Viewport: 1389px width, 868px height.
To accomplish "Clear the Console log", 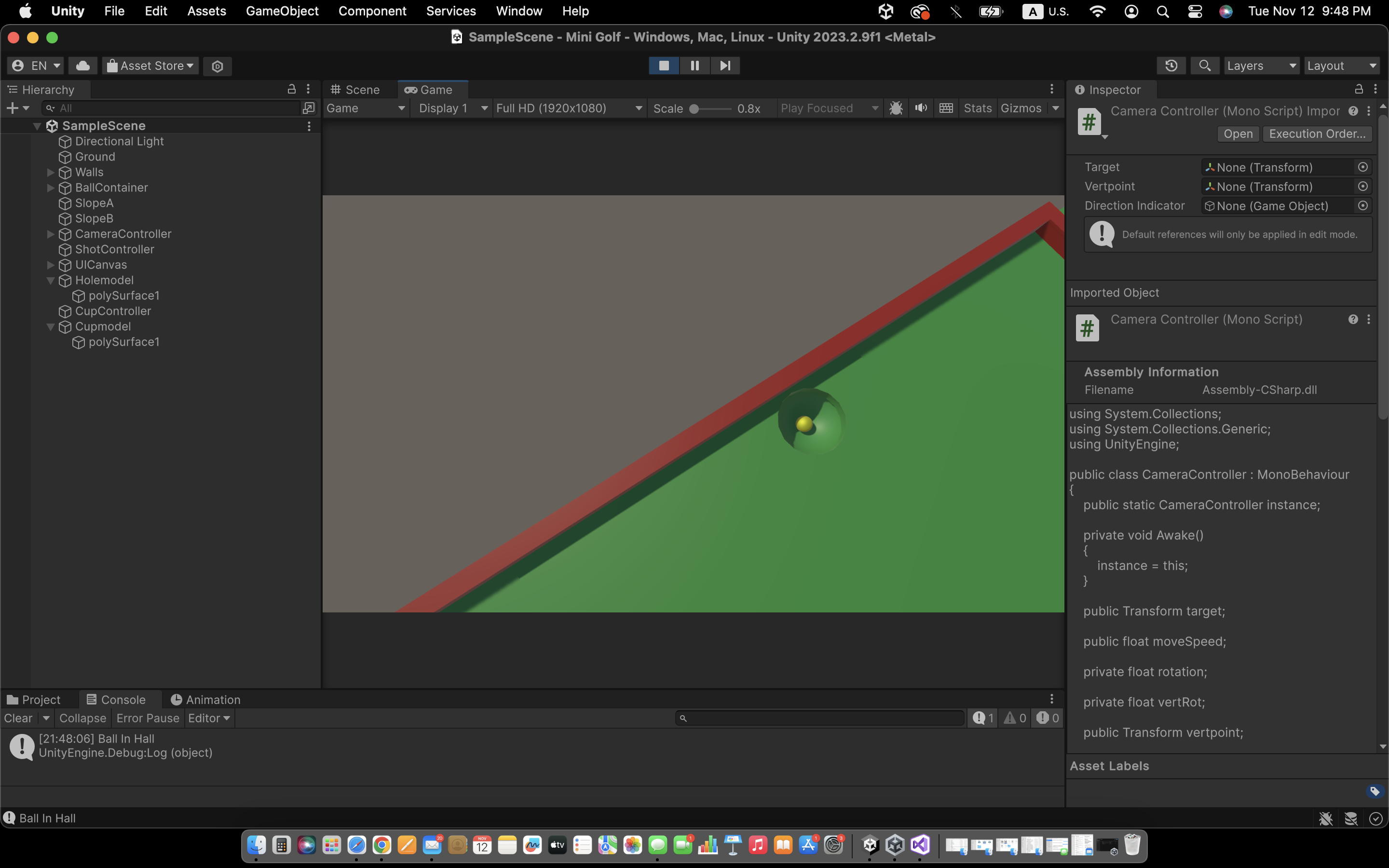I will (x=18, y=718).
